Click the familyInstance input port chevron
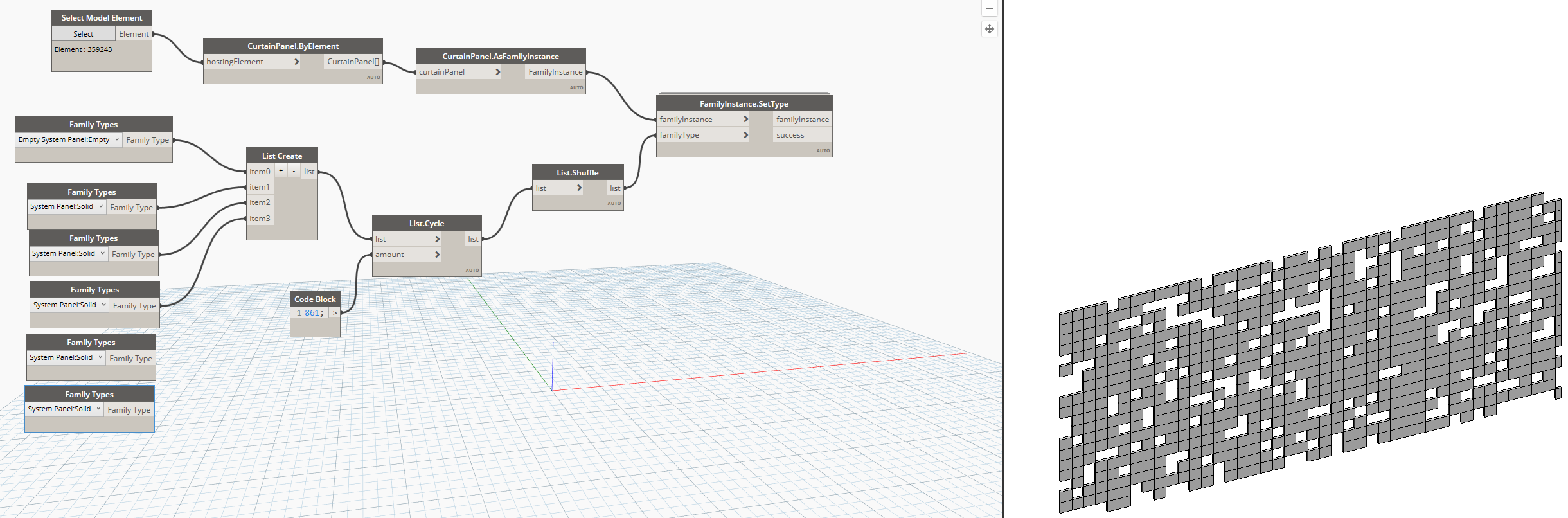Image resolution: width=1568 pixels, height=518 pixels. click(745, 120)
